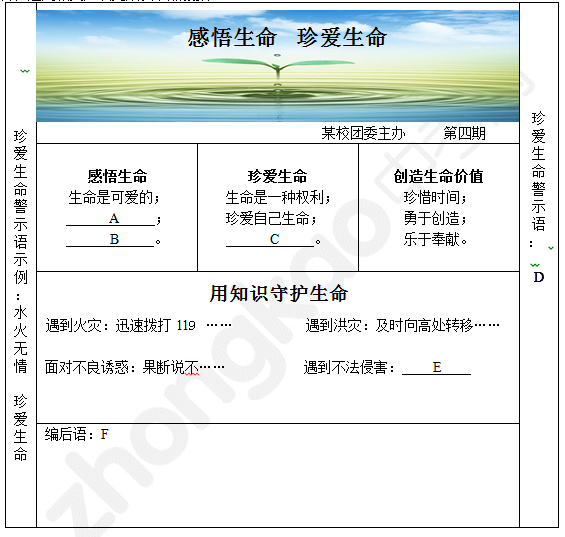Click the letter D in right column
Viewport: 565px width, 537px height.
[x=538, y=277]
